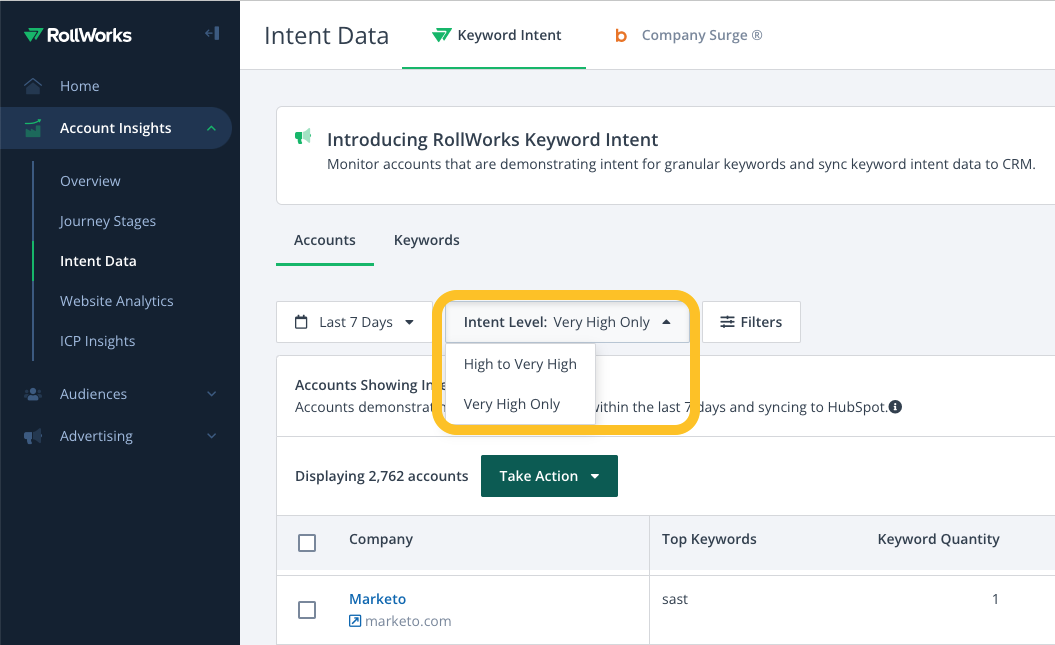
Task: Click the 'sast' keyword cell
Action: tap(675, 599)
